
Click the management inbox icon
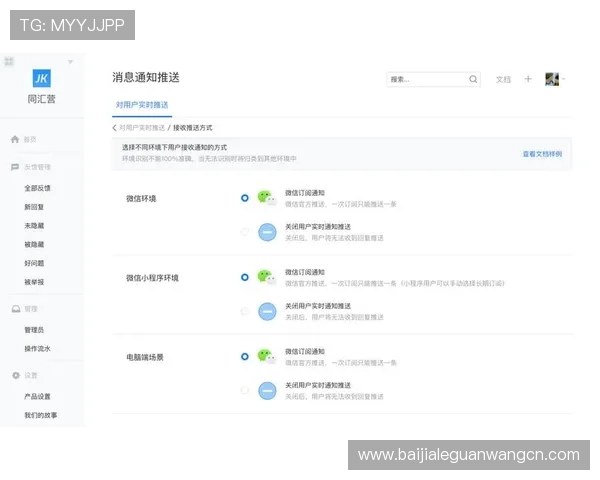(x=16, y=309)
